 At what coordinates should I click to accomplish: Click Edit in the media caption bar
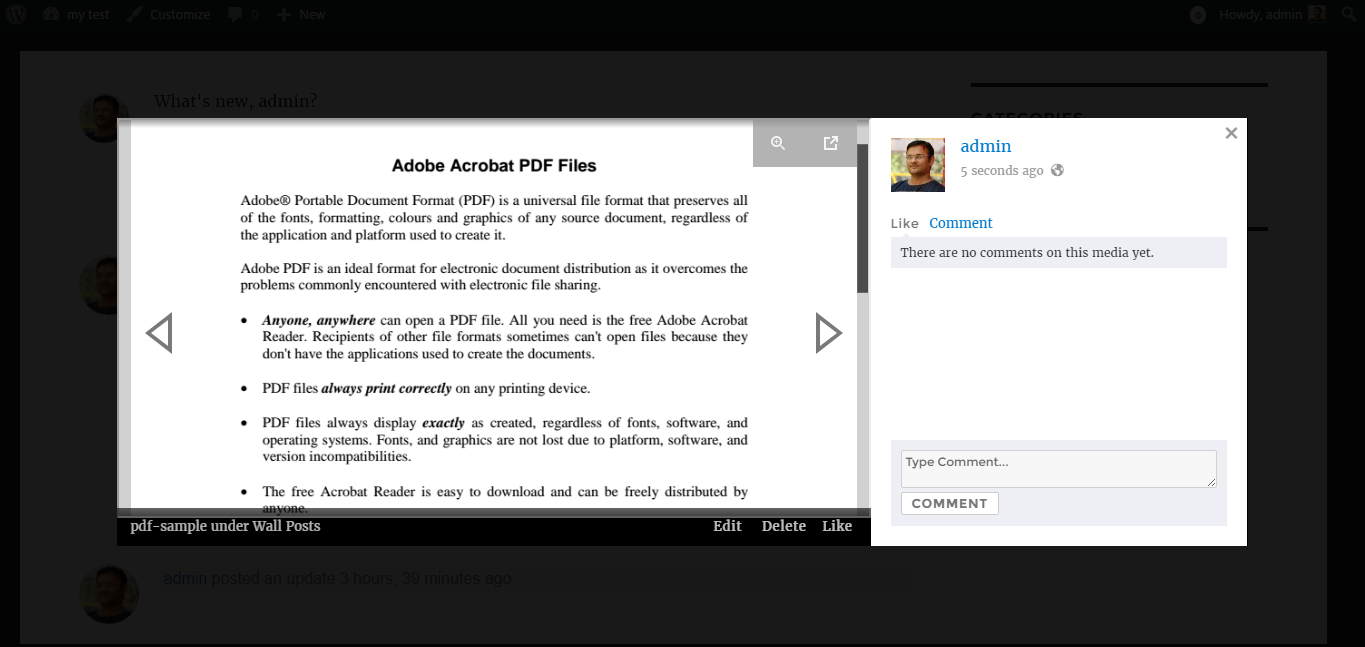click(727, 526)
